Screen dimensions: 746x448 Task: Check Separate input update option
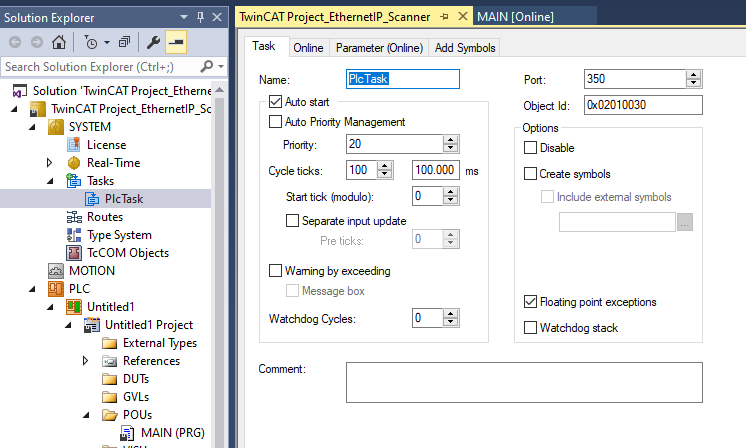point(292,221)
